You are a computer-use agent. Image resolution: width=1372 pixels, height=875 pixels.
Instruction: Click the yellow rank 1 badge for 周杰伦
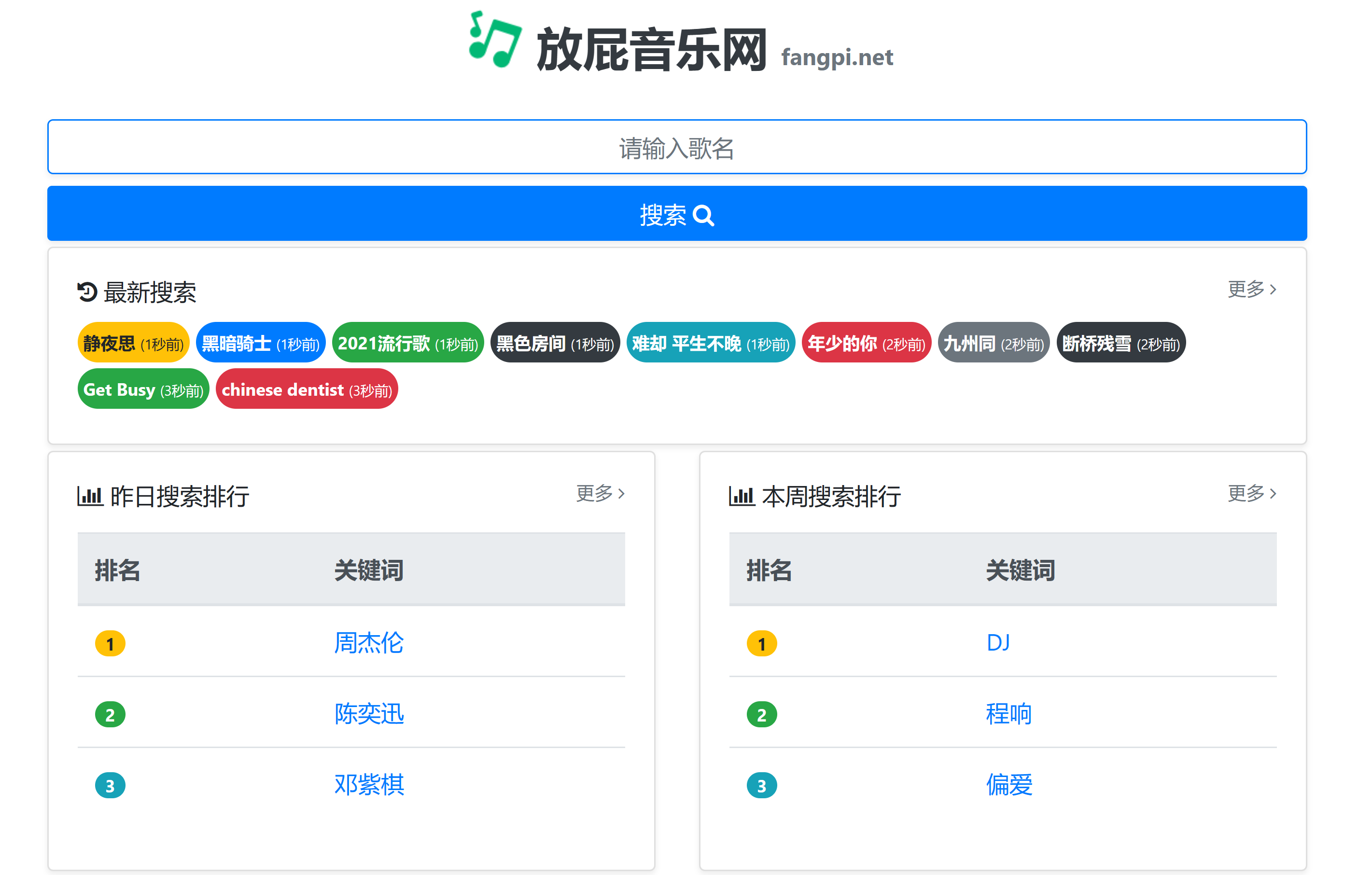coord(110,644)
